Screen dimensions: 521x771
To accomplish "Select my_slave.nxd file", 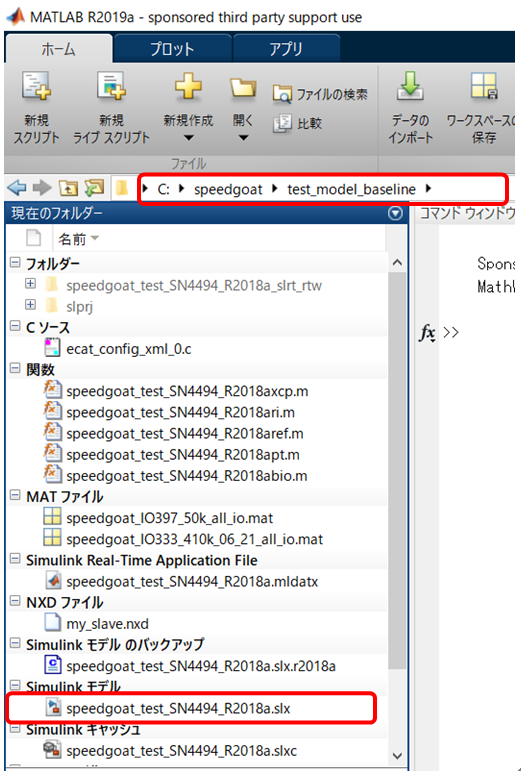I will [107, 624].
